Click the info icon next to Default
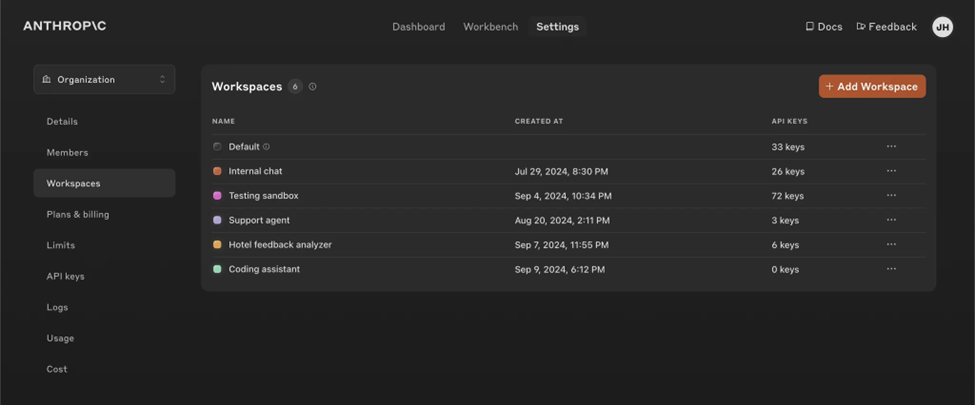 click(x=266, y=147)
